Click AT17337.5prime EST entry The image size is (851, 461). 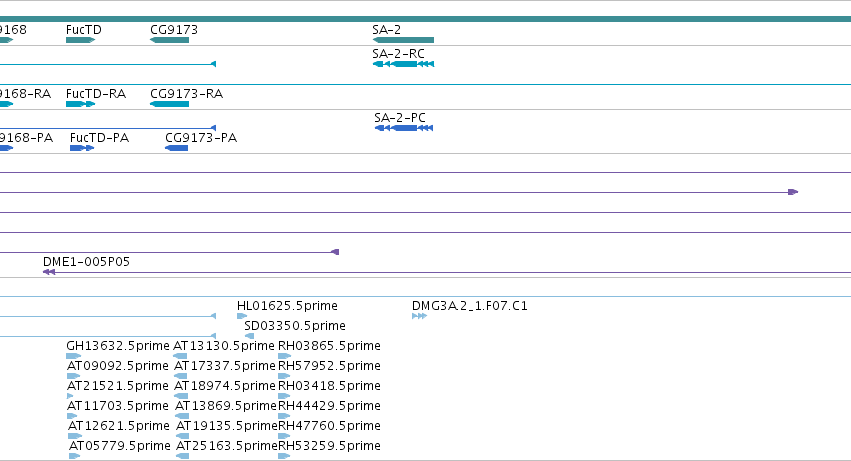click(x=225, y=366)
